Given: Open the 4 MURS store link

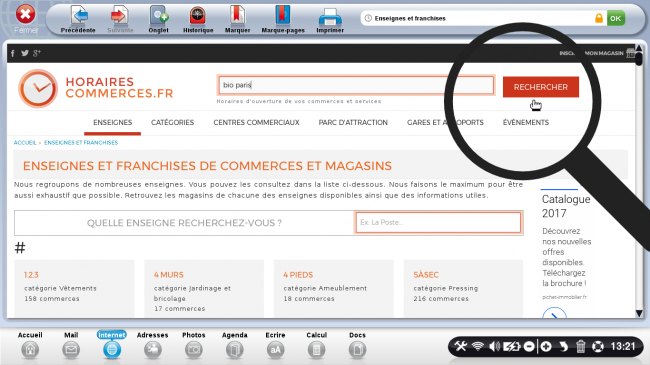Looking at the screenshot, I should click(x=168, y=275).
